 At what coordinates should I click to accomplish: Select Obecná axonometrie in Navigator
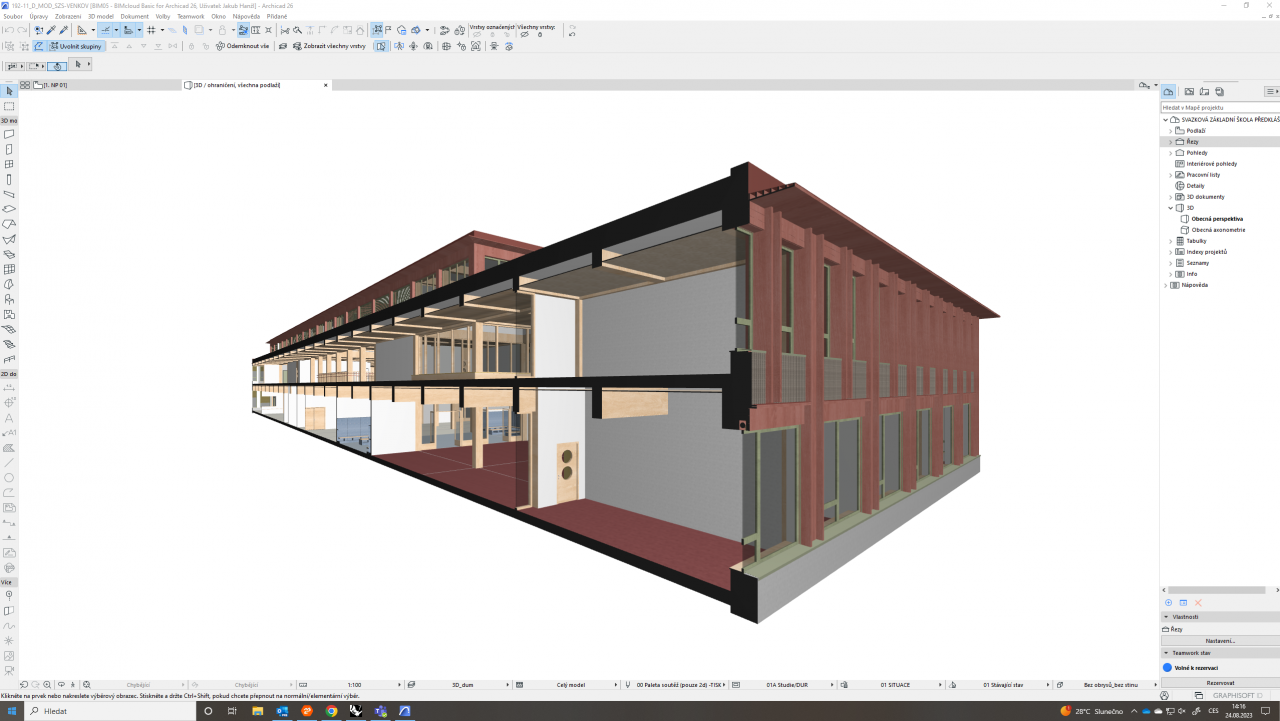pos(1217,229)
